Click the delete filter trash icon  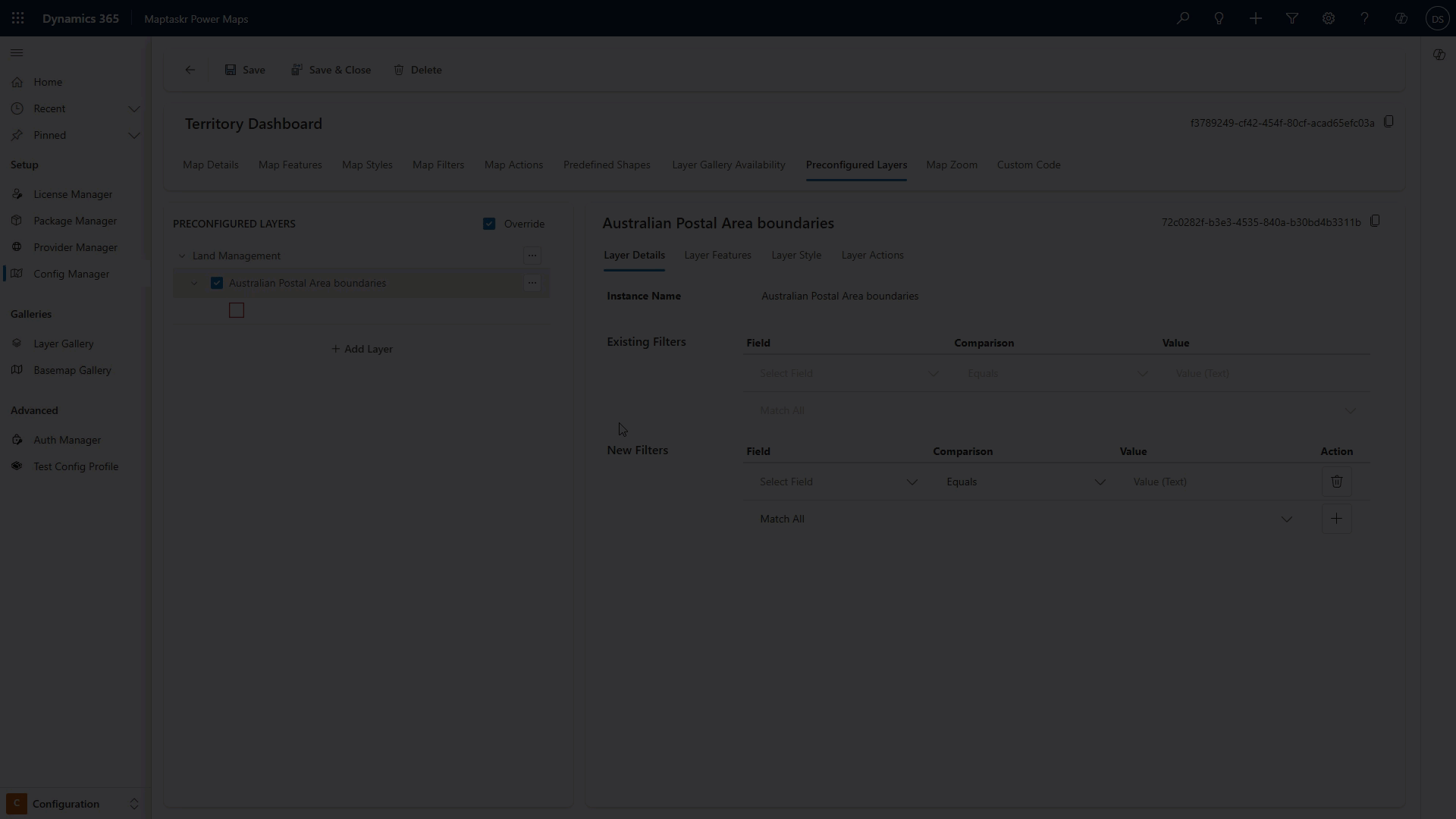click(1336, 482)
